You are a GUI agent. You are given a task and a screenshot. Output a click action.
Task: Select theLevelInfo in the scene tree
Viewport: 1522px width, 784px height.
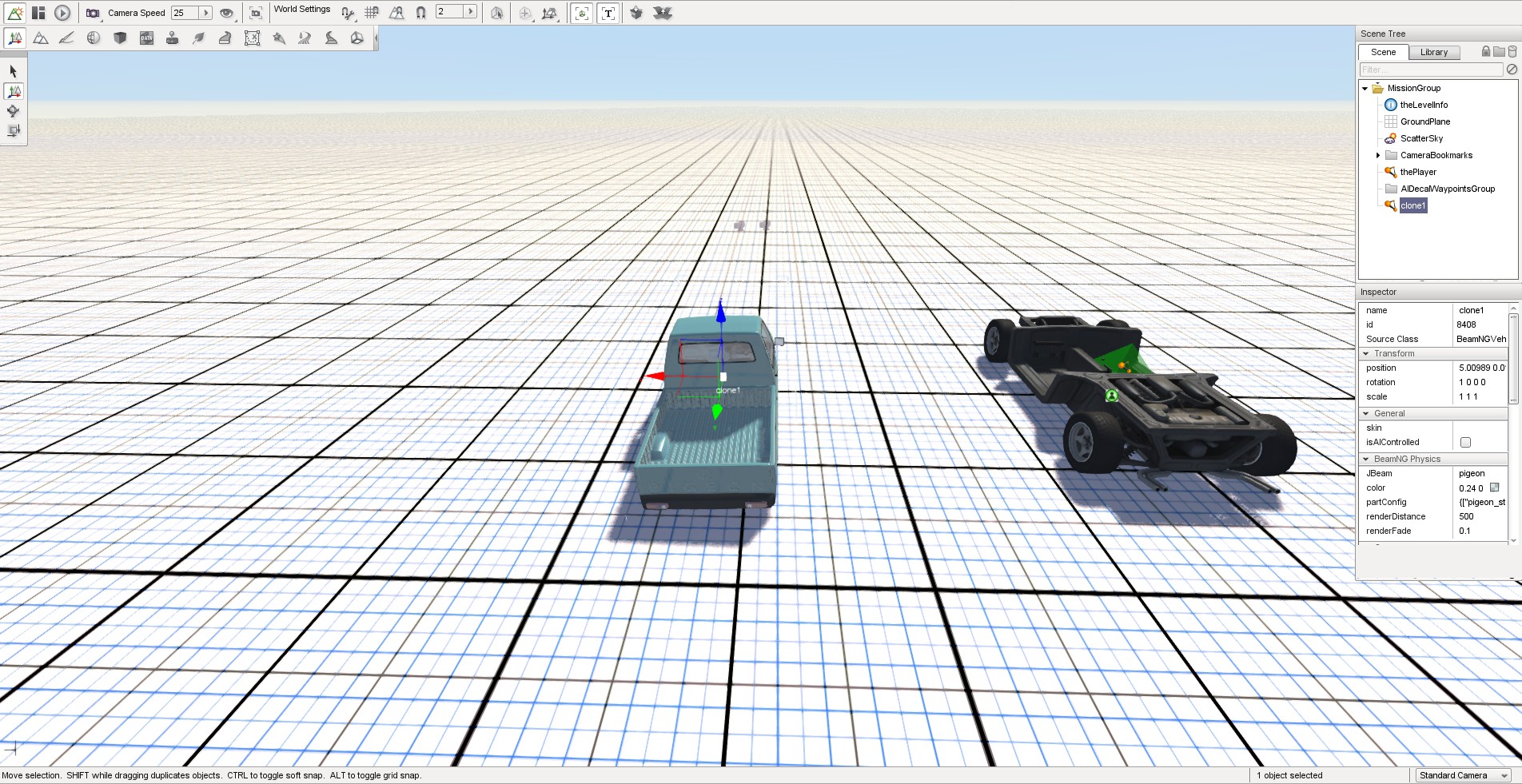tap(1424, 105)
